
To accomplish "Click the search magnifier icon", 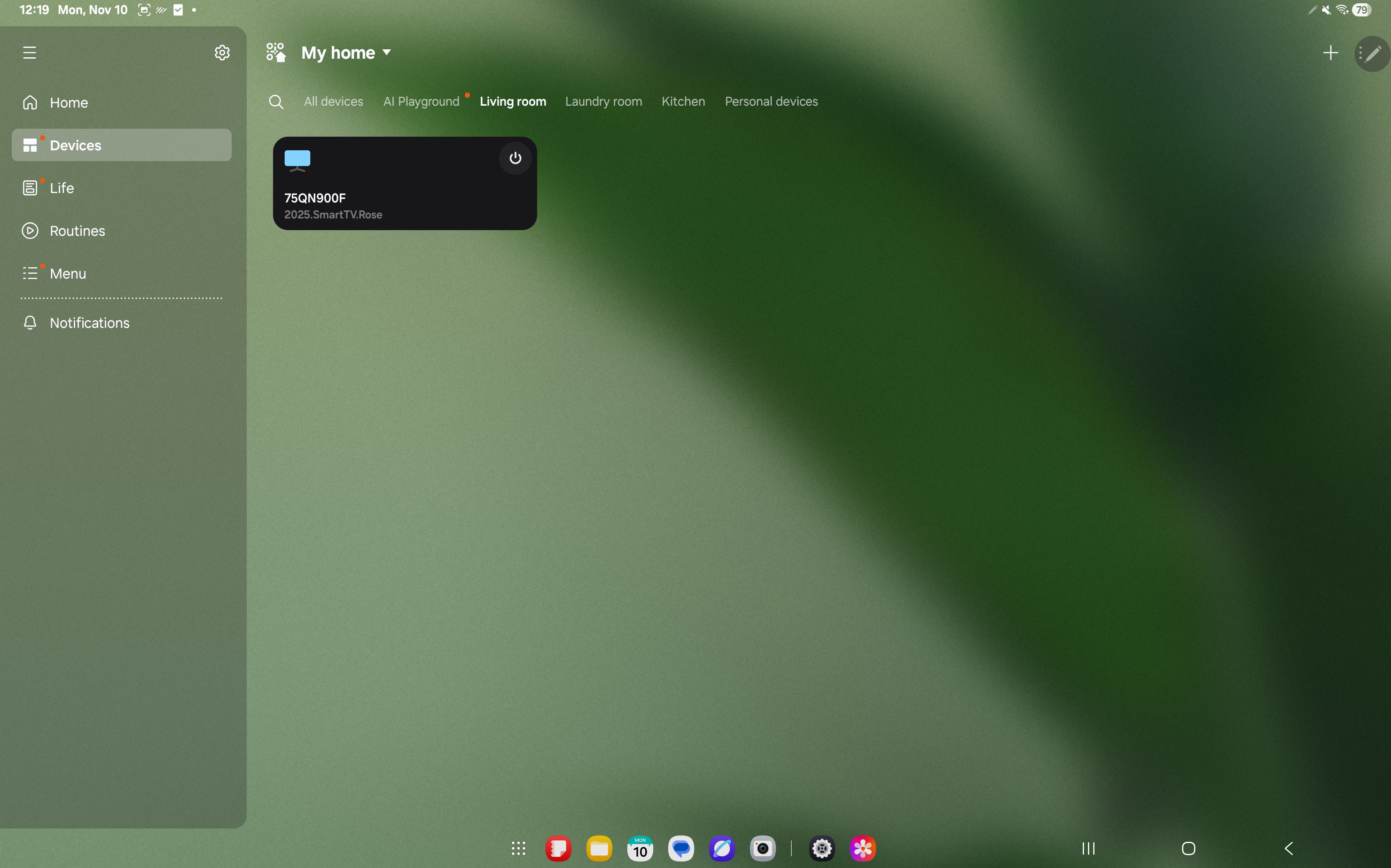I will click(276, 101).
